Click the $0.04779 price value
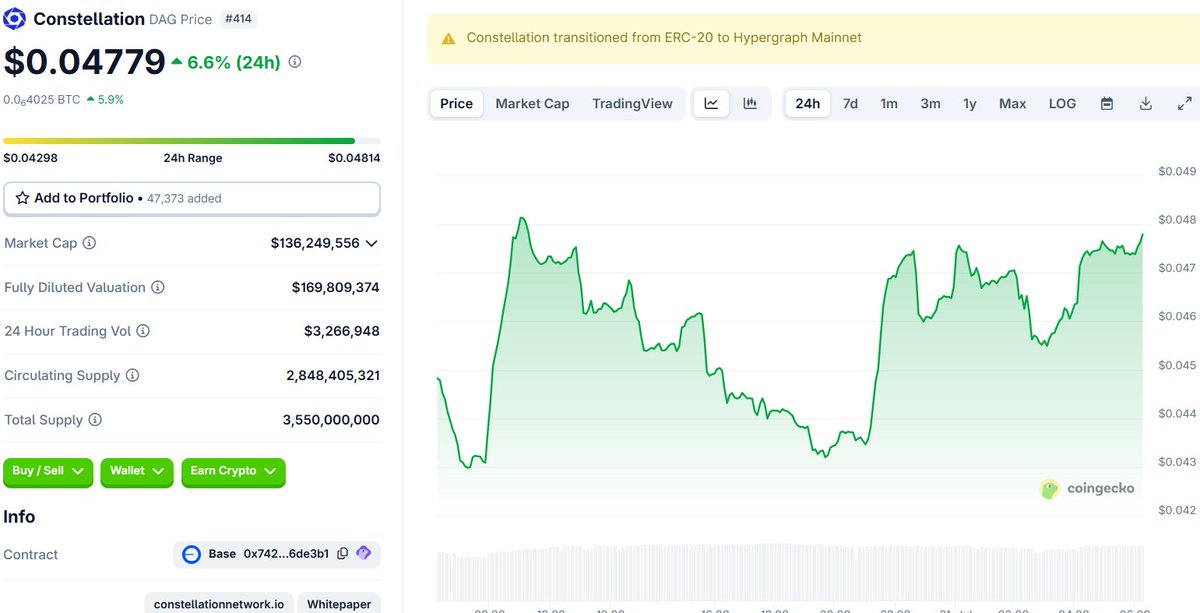 [x=84, y=62]
